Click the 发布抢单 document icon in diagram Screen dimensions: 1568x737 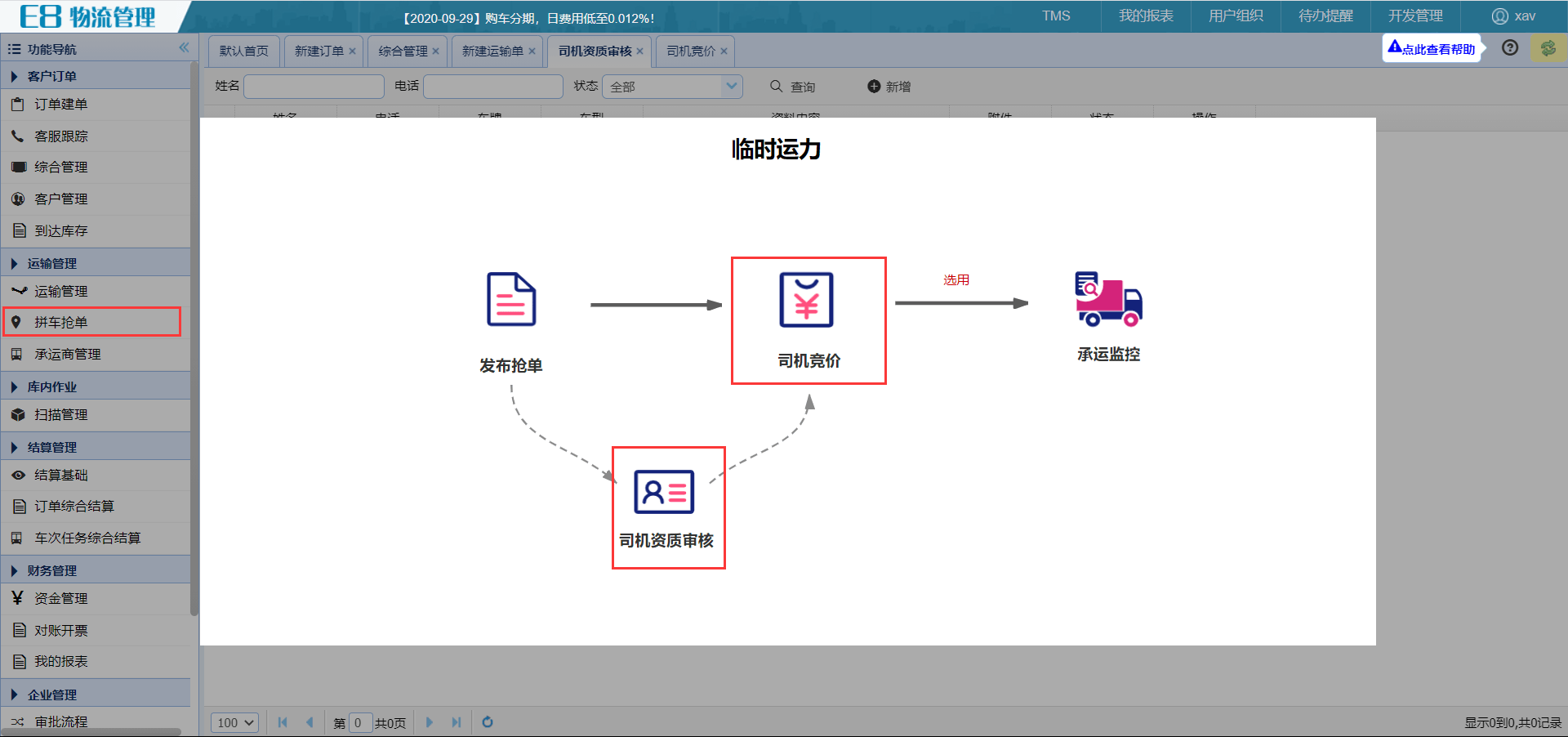pos(511,299)
